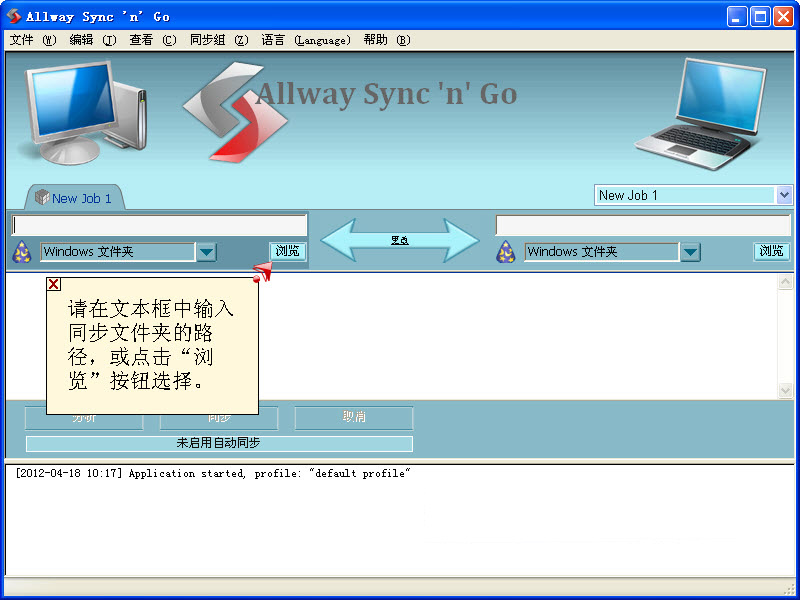Click the 未启用自动同步 auto-sync bar
The height and width of the screenshot is (600, 800).
pos(219,443)
